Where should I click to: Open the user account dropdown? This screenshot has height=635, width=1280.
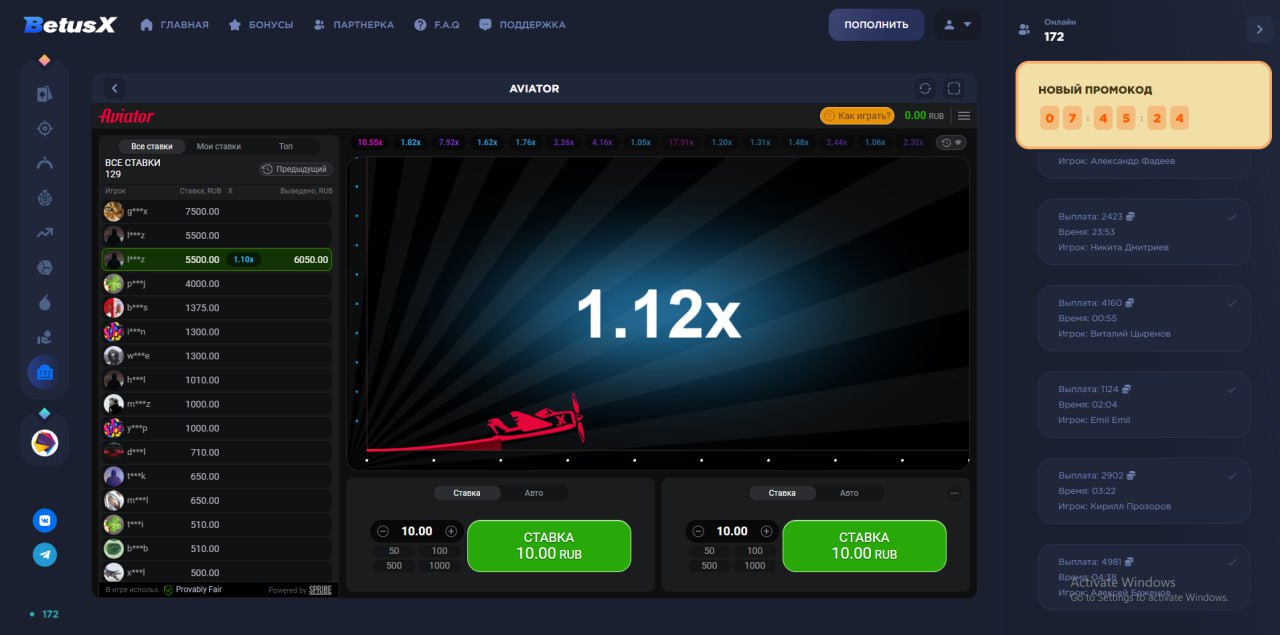point(957,25)
